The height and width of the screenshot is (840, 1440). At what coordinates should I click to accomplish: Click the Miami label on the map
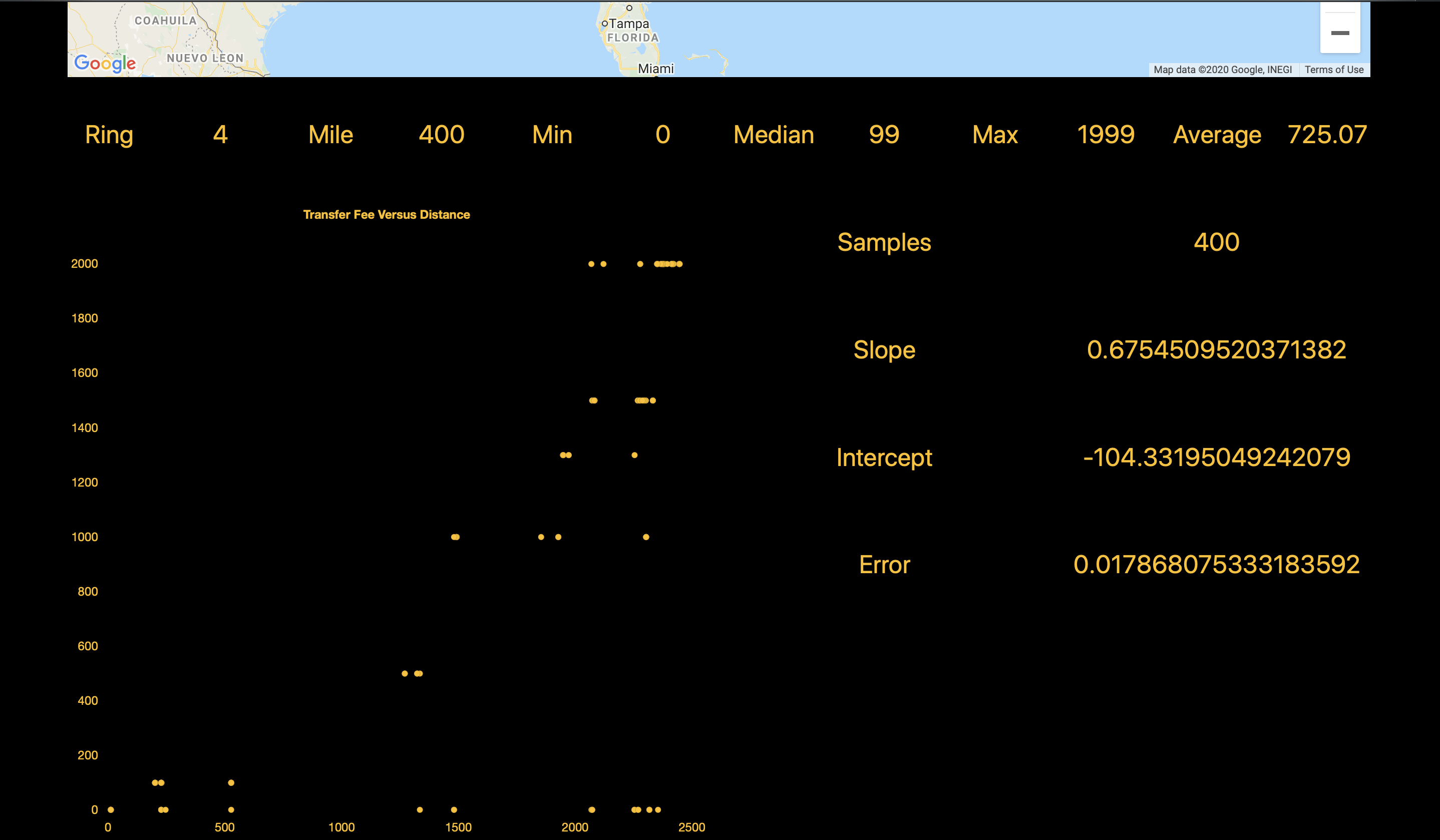[655, 69]
